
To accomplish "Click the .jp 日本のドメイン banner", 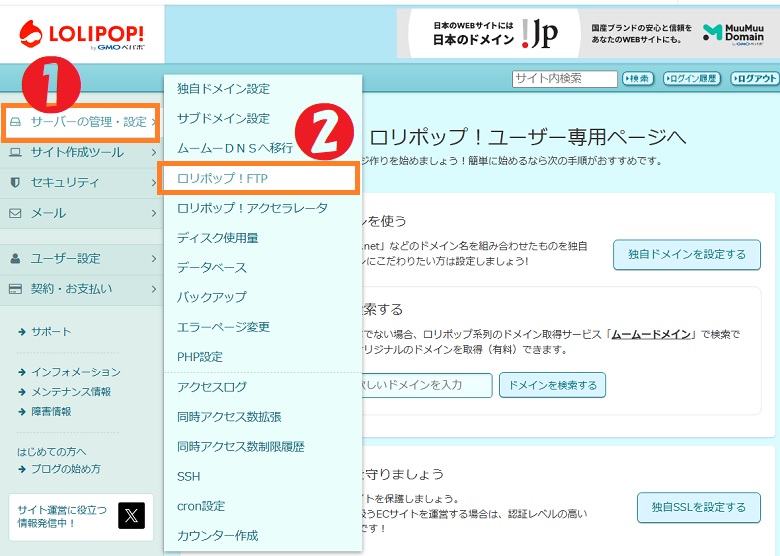I will [x=493, y=34].
